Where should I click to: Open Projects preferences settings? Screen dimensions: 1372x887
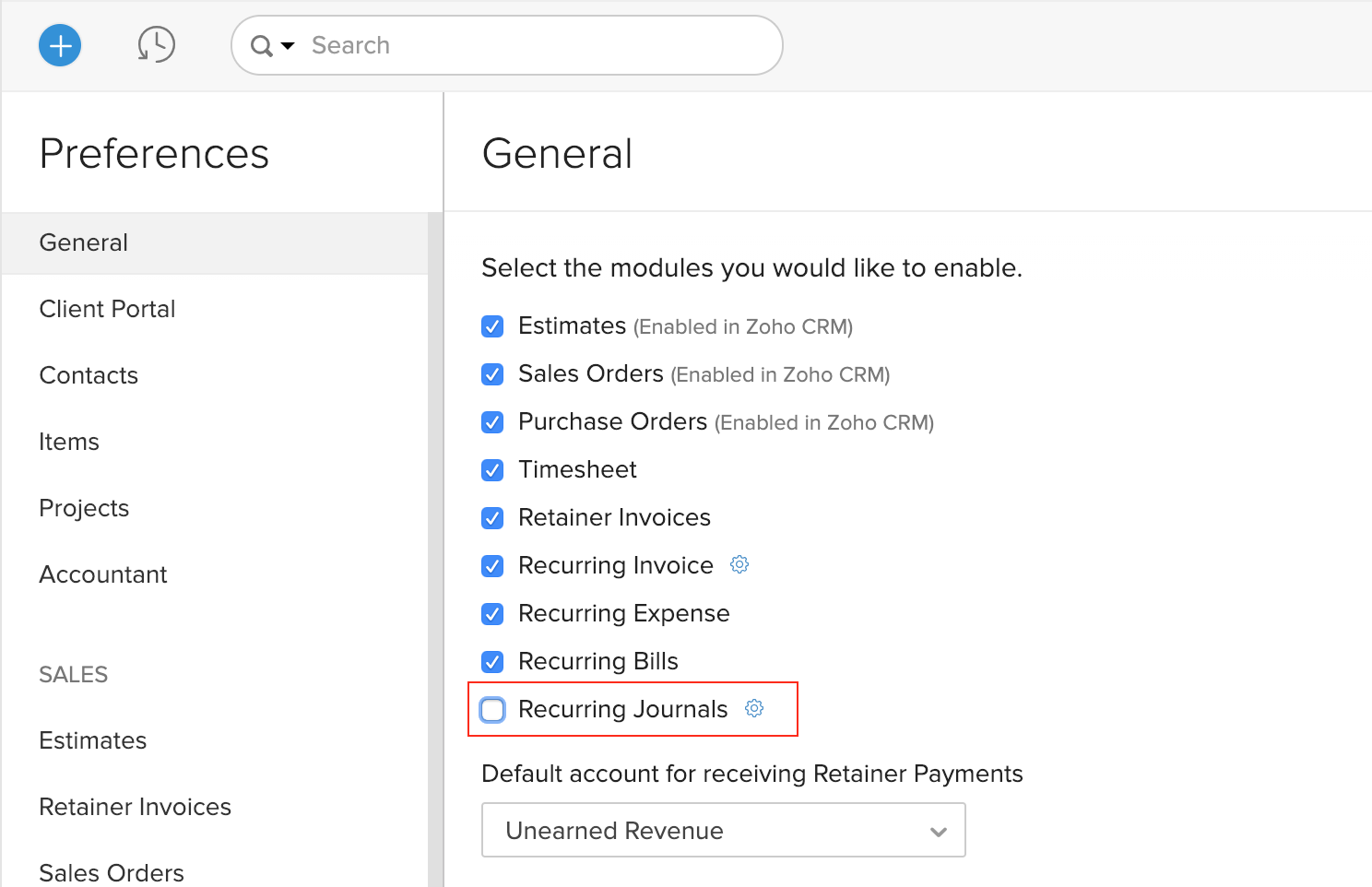pyautogui.click(x=84, y=508)
